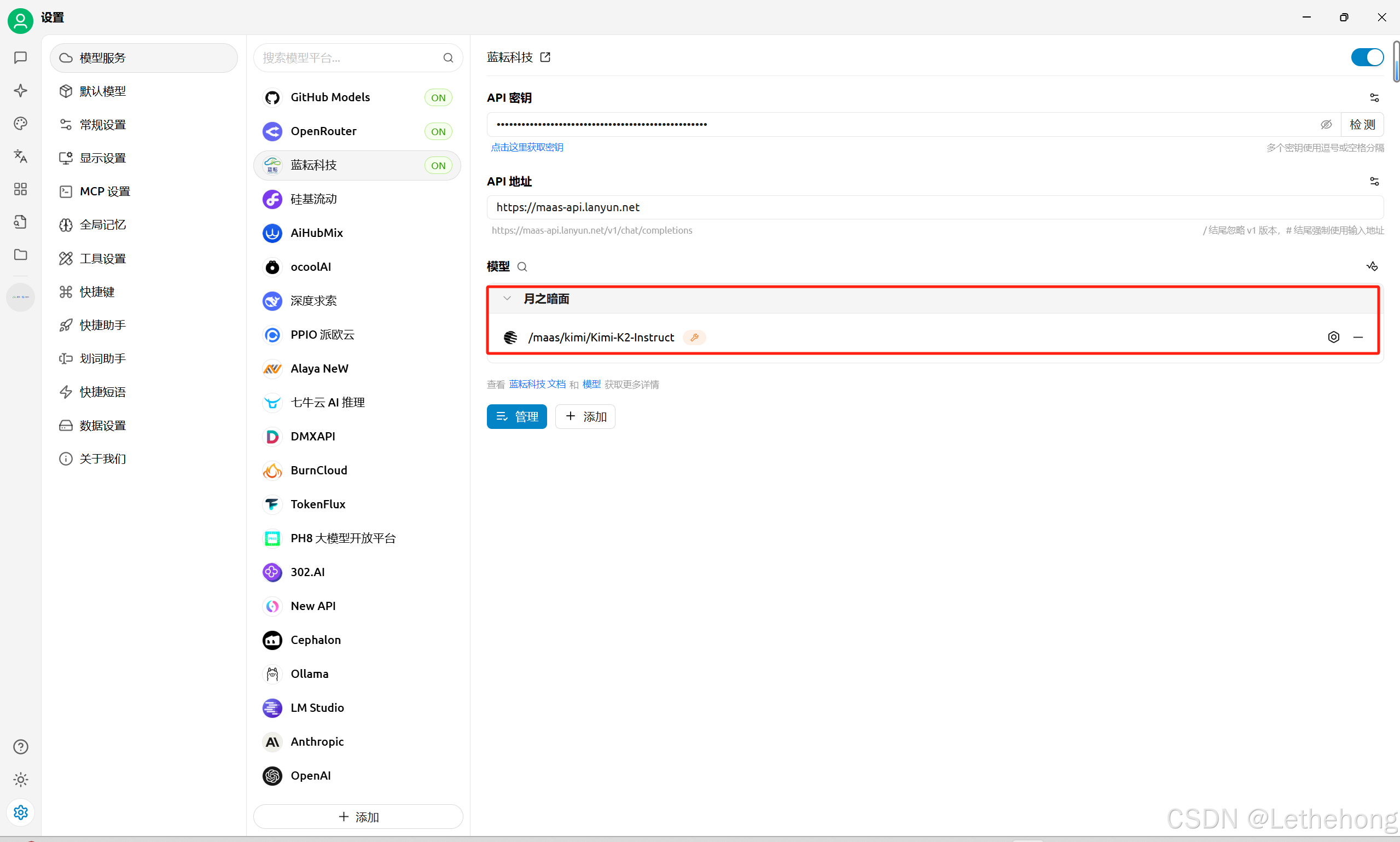Open 工具设置 section

coord(143,258)
